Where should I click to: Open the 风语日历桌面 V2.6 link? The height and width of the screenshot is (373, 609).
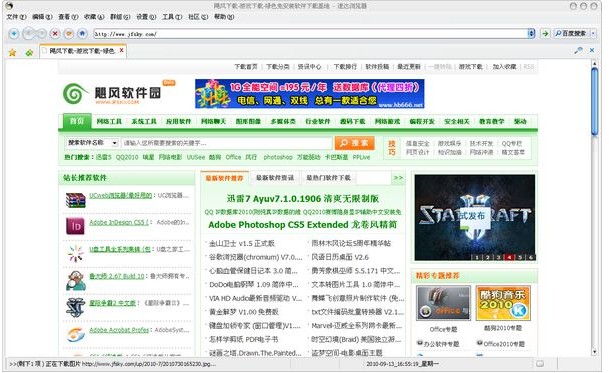pyautogui.click(x=340, y=257)
